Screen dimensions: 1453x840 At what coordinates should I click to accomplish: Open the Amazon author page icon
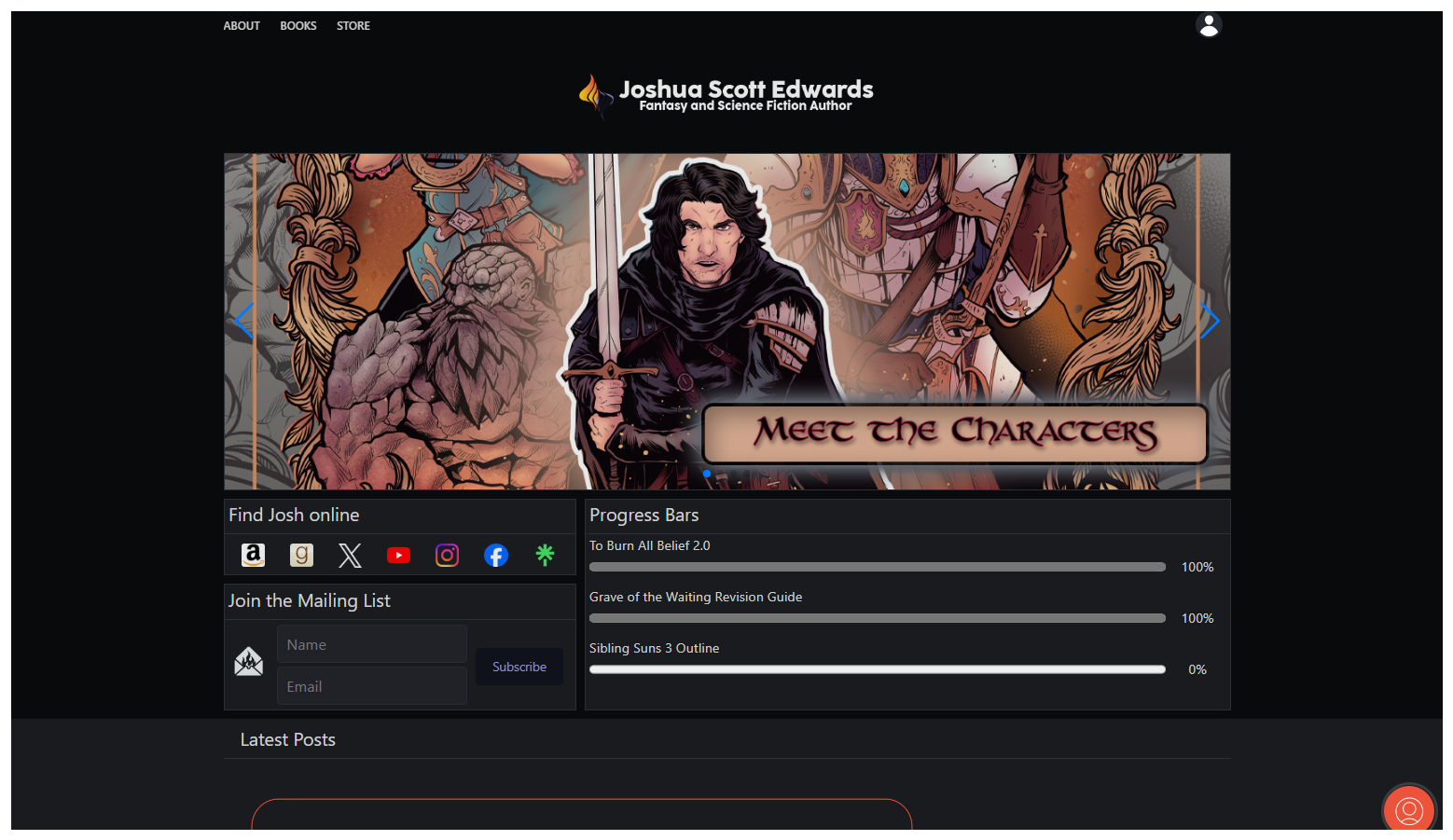click(253, 556)
